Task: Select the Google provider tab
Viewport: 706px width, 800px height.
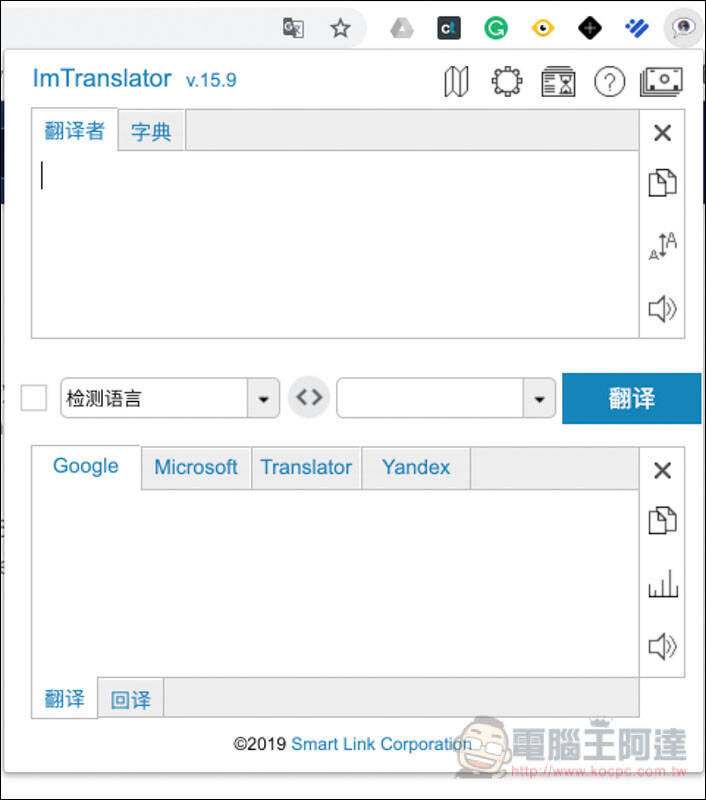Action: click(x=86, y=466)
